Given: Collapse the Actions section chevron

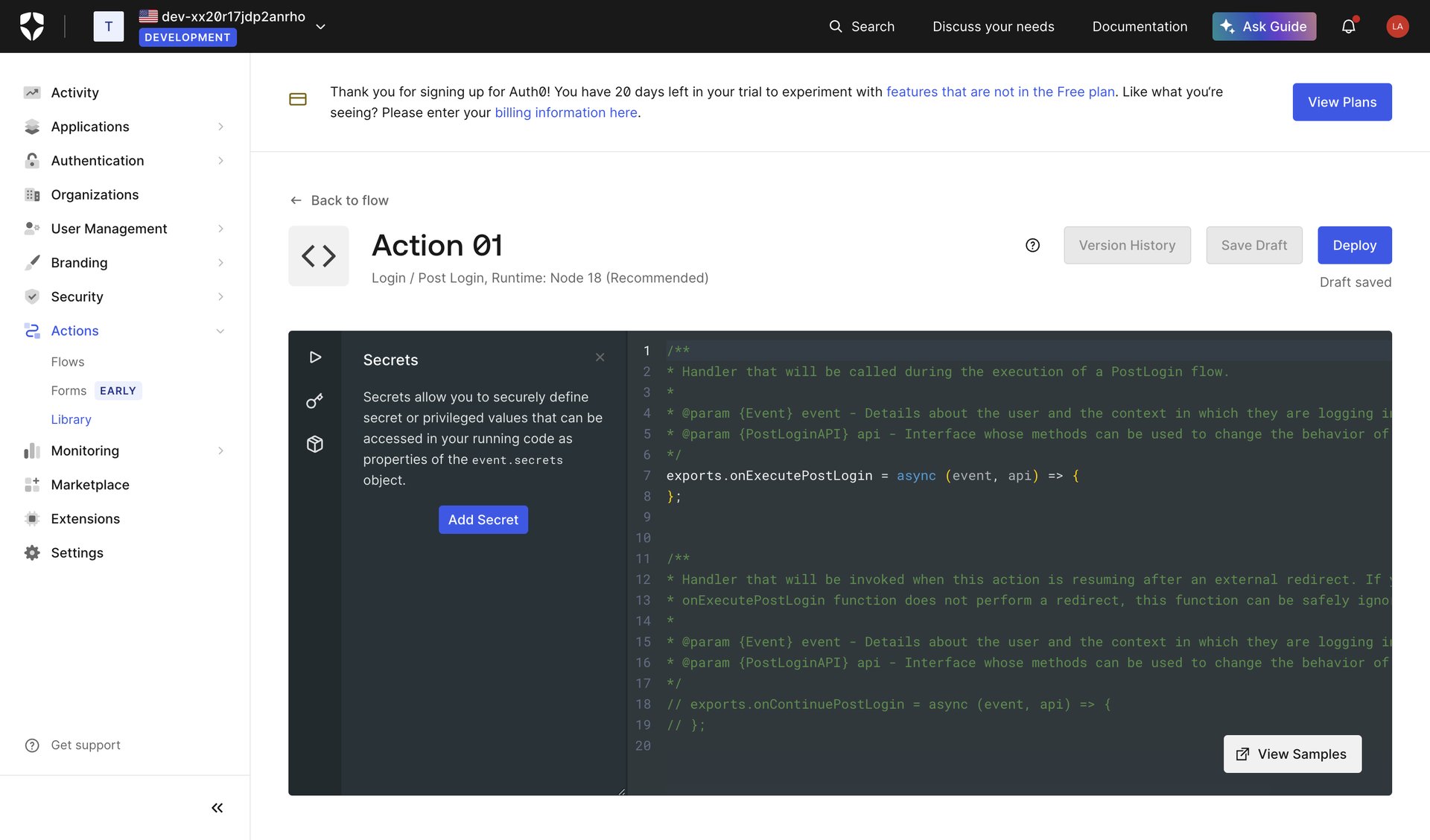Looking at the screenshot, I should [220, 331].
